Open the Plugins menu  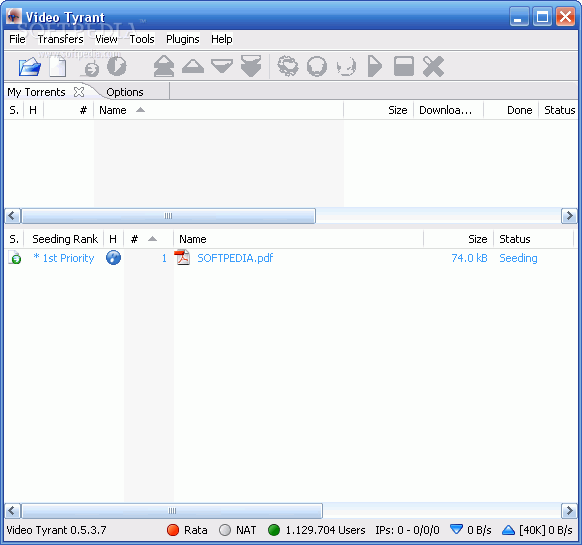[183, 39]
